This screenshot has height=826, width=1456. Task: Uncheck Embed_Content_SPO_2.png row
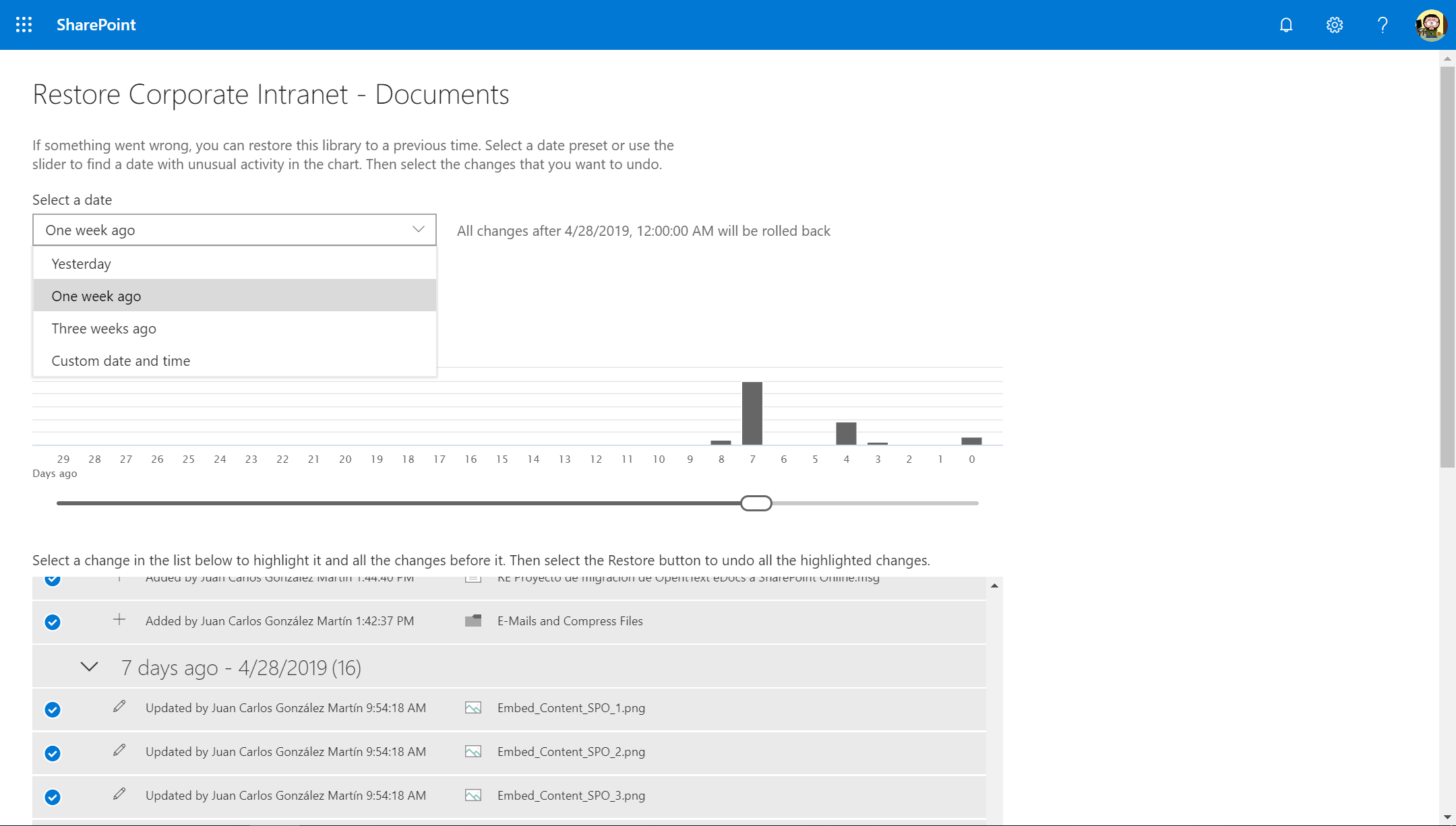pos(53,753)
